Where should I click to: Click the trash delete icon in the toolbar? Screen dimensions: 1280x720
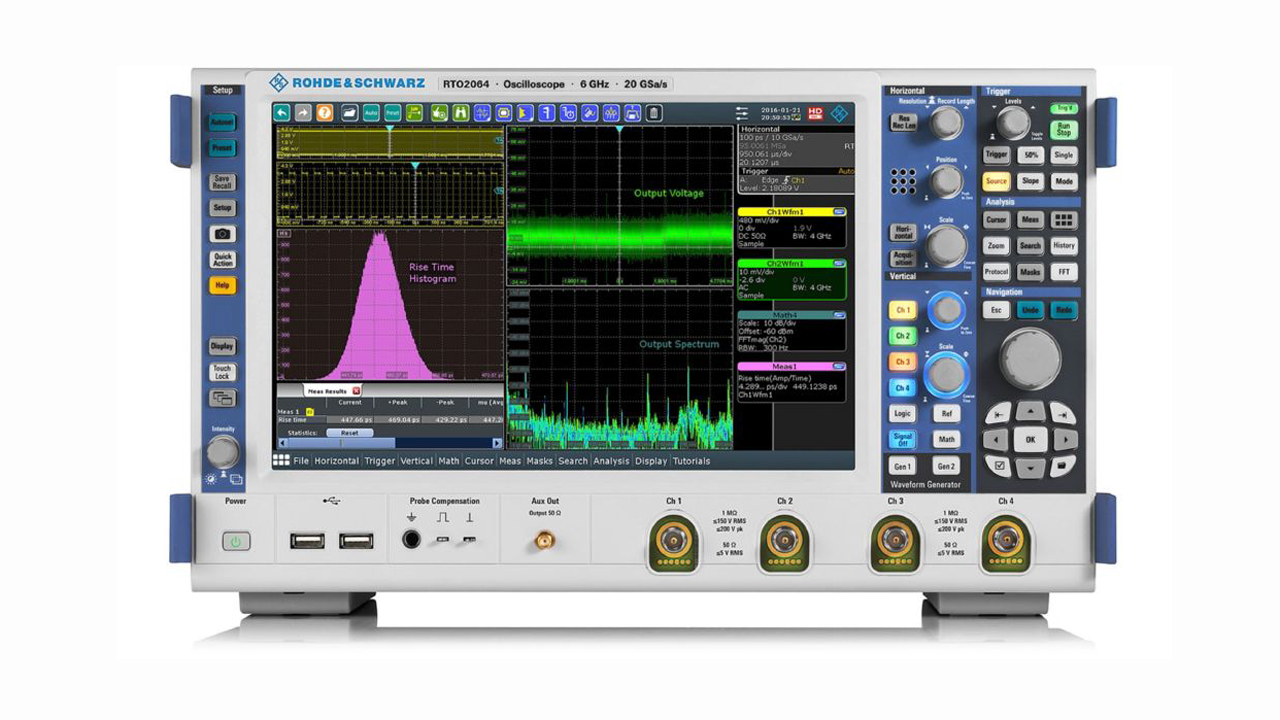pos(654,114)
